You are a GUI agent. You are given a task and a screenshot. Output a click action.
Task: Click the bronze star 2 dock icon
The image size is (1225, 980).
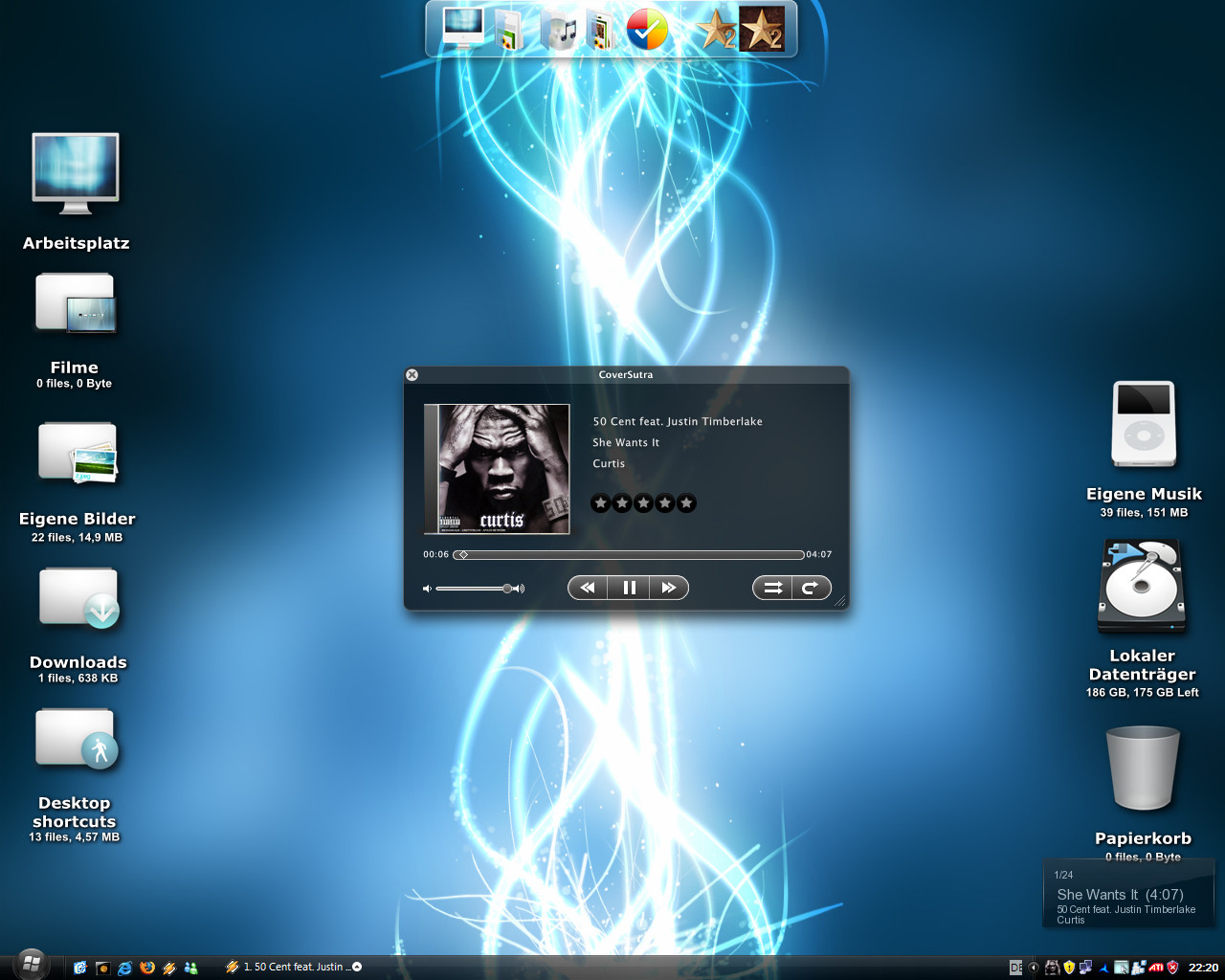(716, 29)
